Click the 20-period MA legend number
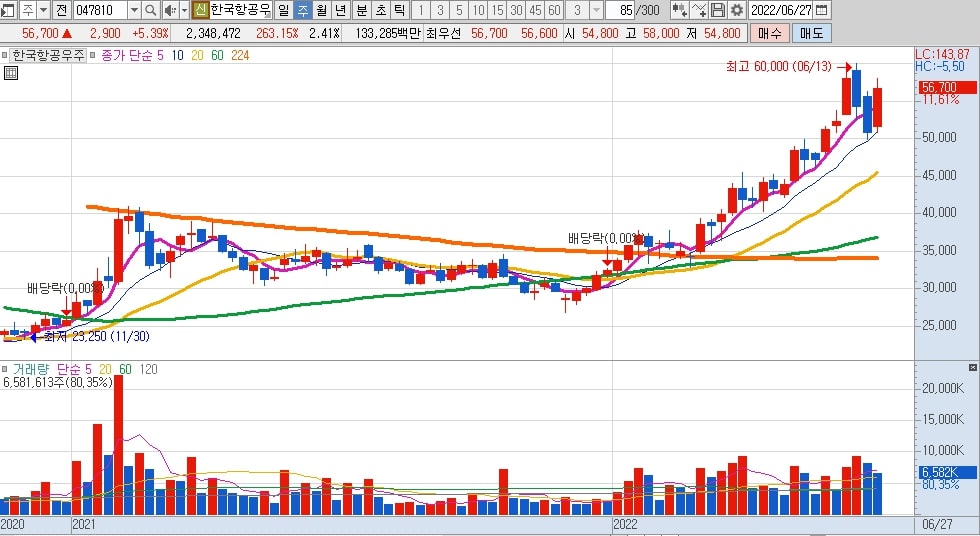The image size is (980, 536). [x=198, y=56]
